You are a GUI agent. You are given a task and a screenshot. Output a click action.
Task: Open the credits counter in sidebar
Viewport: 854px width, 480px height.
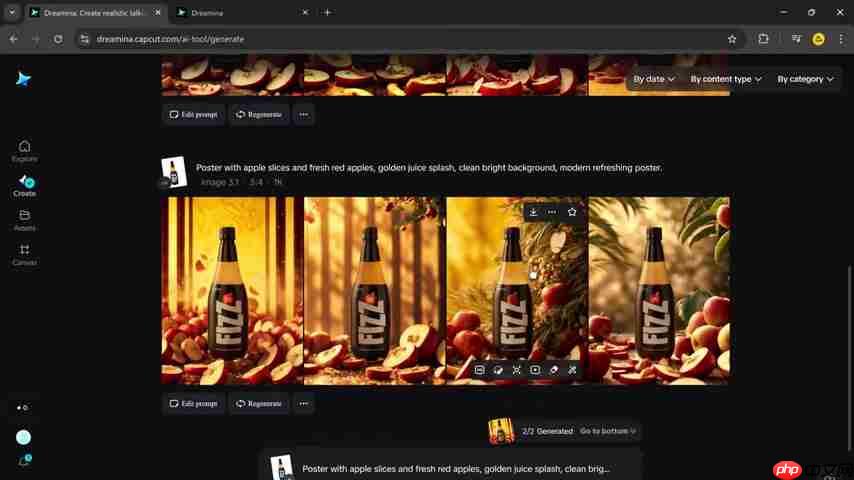(x=22, y=408)
